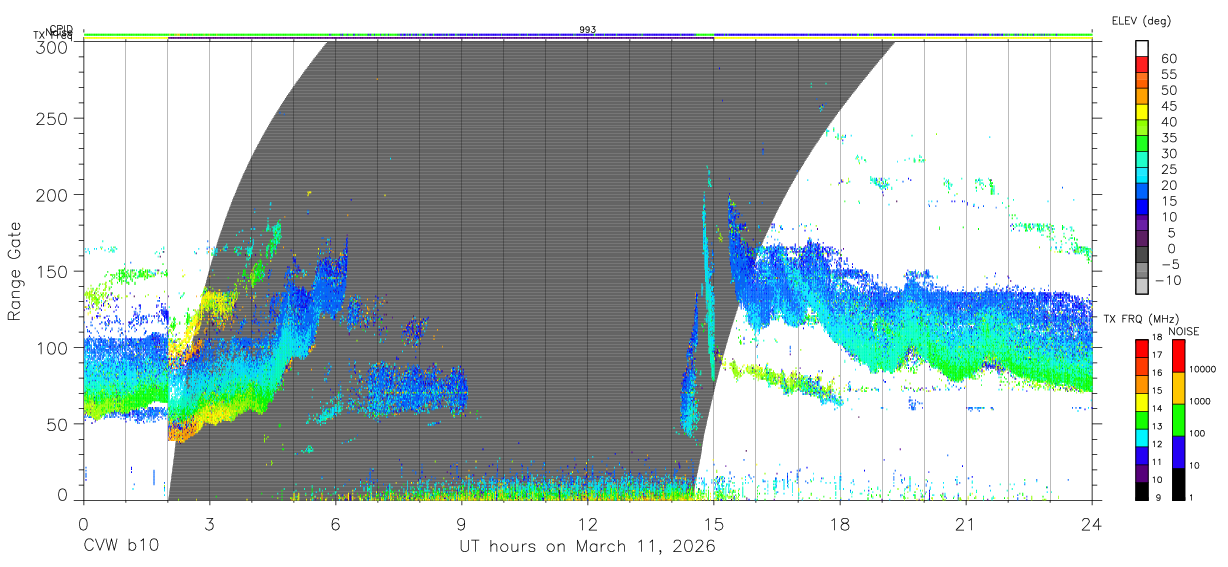Click the '9' hour tick on the time axis
This screenshot has width=1228, height=567.
pyautogui.click(x=461, y=522)
